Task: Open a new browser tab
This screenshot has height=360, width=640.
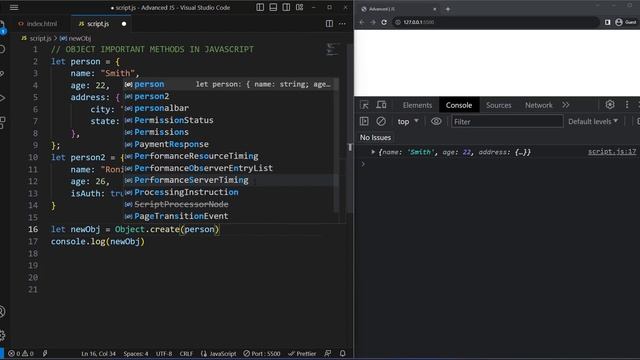Action: (x=448, y=9)
